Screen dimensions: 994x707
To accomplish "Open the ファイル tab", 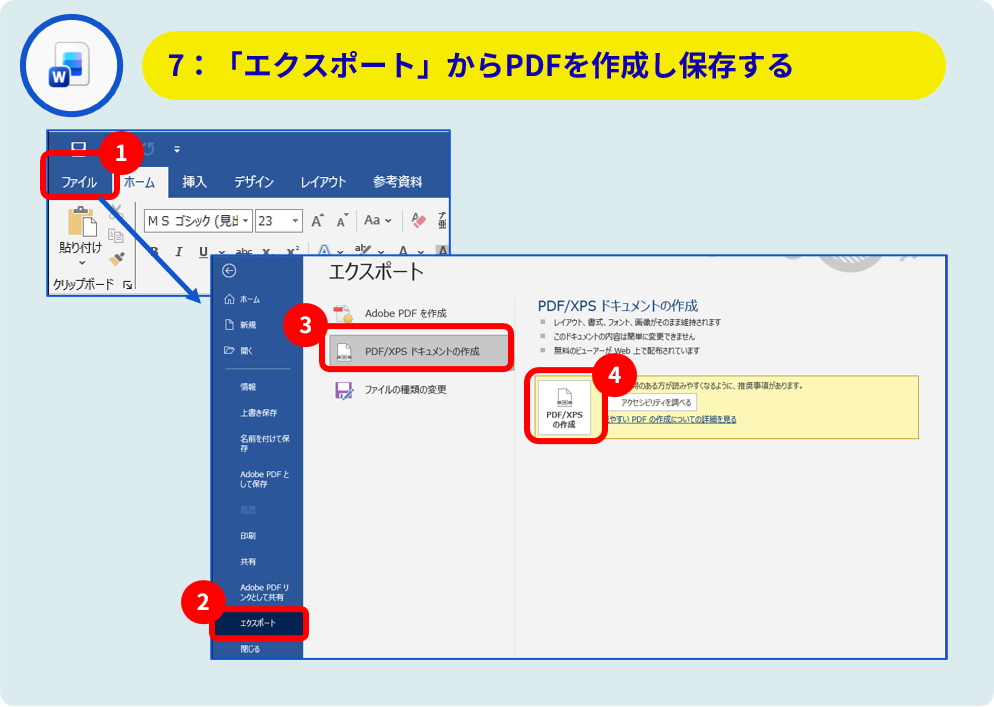I will coord(79,182).
